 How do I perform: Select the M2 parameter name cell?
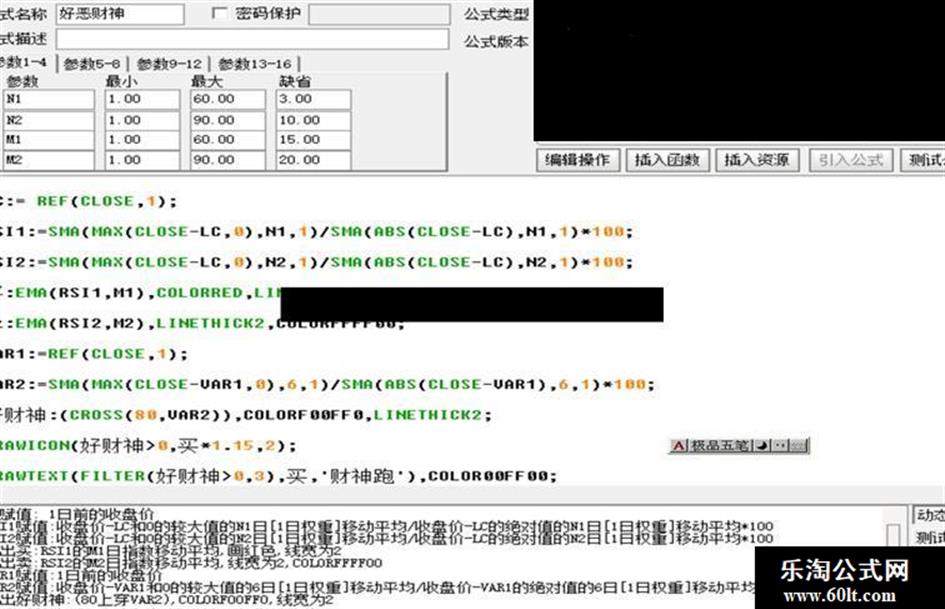click(x=49, y=160)
